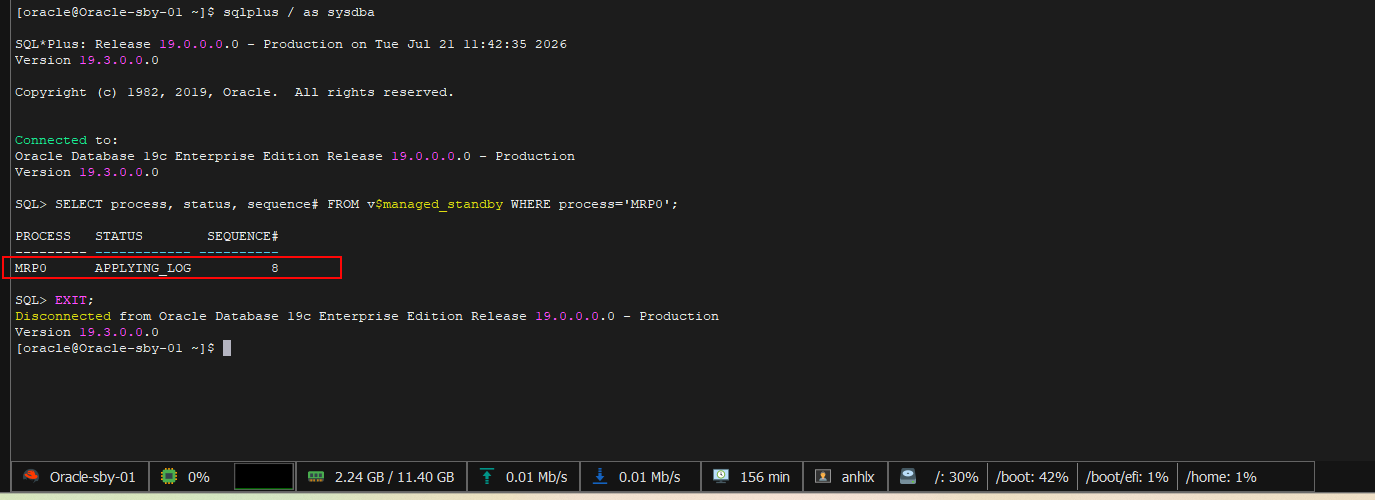Click the v$managed_standby view name
Screen dimensions: 1375x500
click(435, 204)
